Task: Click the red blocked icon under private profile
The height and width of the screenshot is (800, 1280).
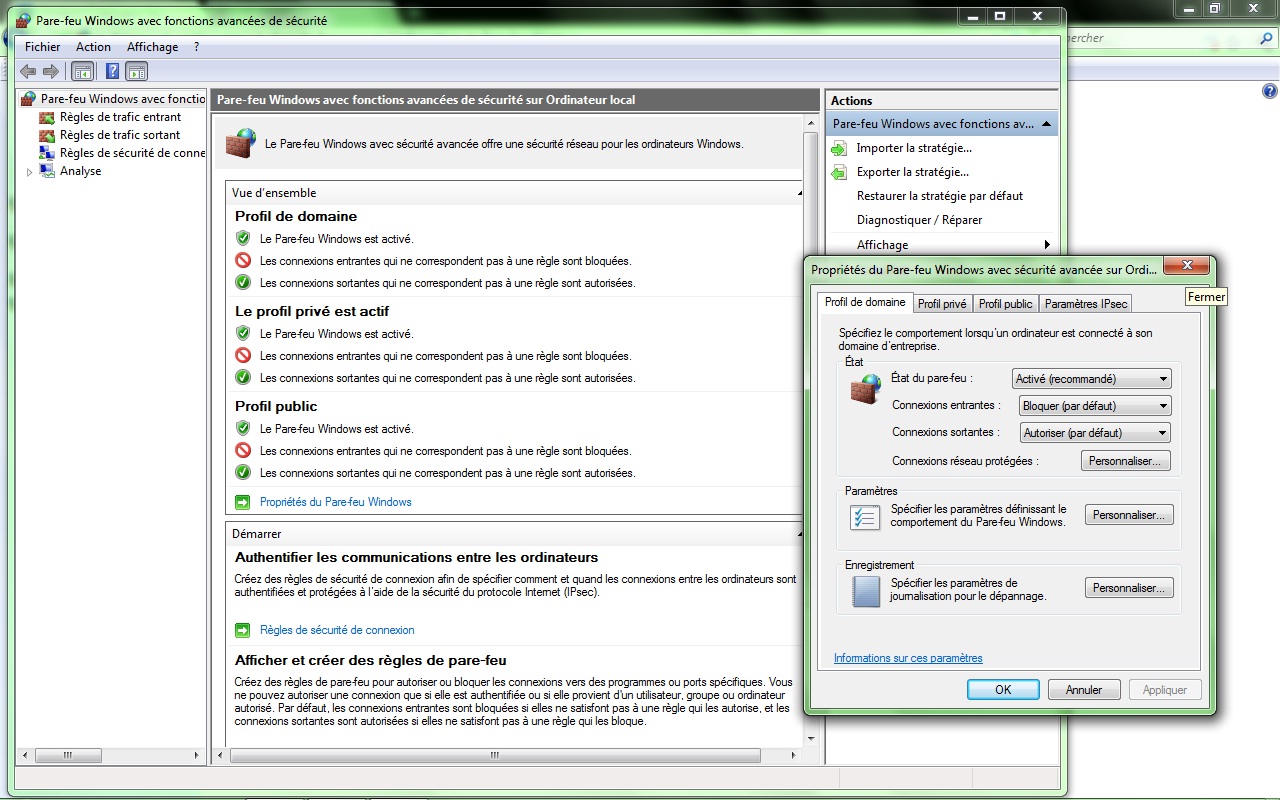Action: tap(242, 355)
